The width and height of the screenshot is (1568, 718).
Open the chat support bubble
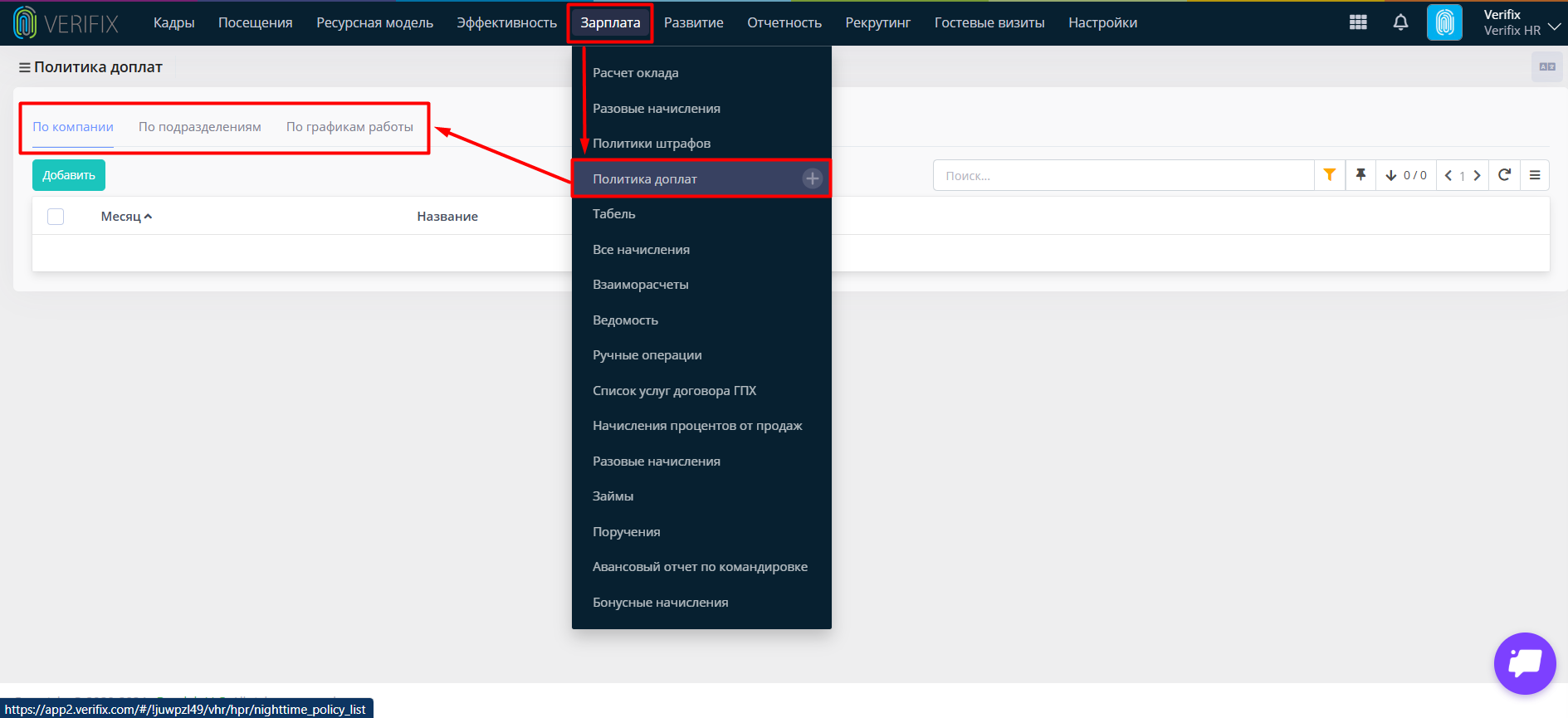point(1525,663)
